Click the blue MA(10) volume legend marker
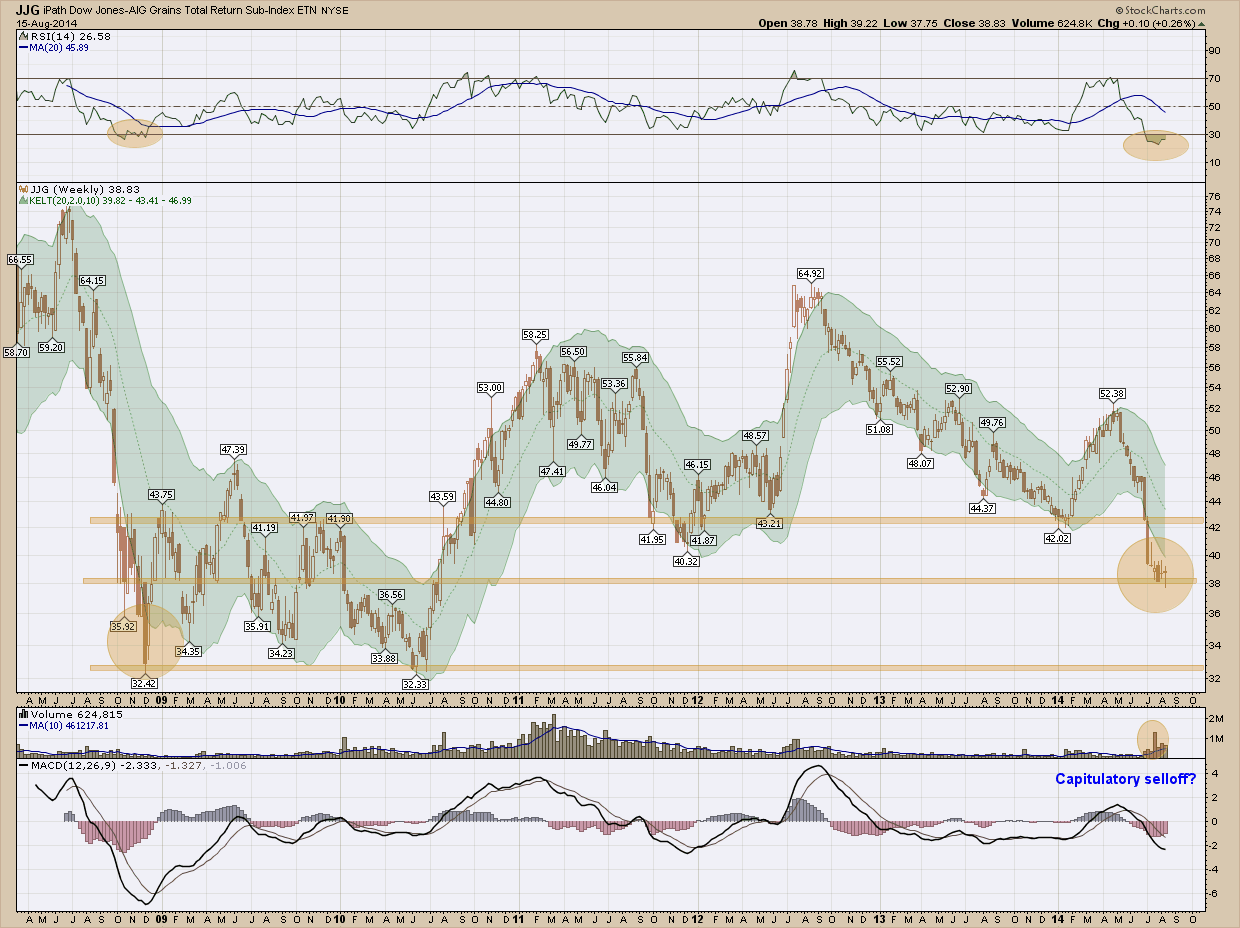The image size is (1240, 928). (x=23, y=726)
